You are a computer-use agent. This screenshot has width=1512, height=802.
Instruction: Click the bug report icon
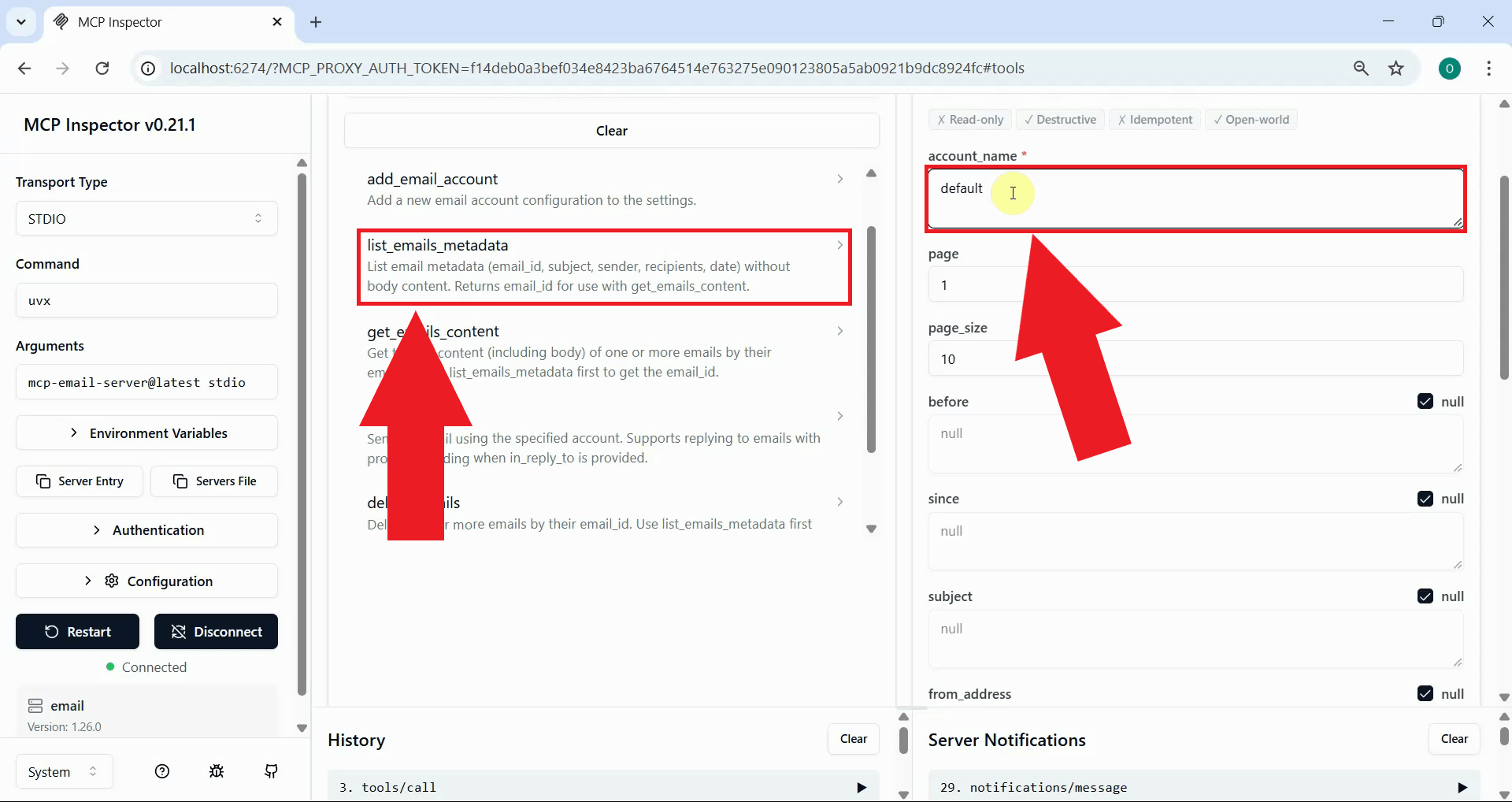(217, 771)
